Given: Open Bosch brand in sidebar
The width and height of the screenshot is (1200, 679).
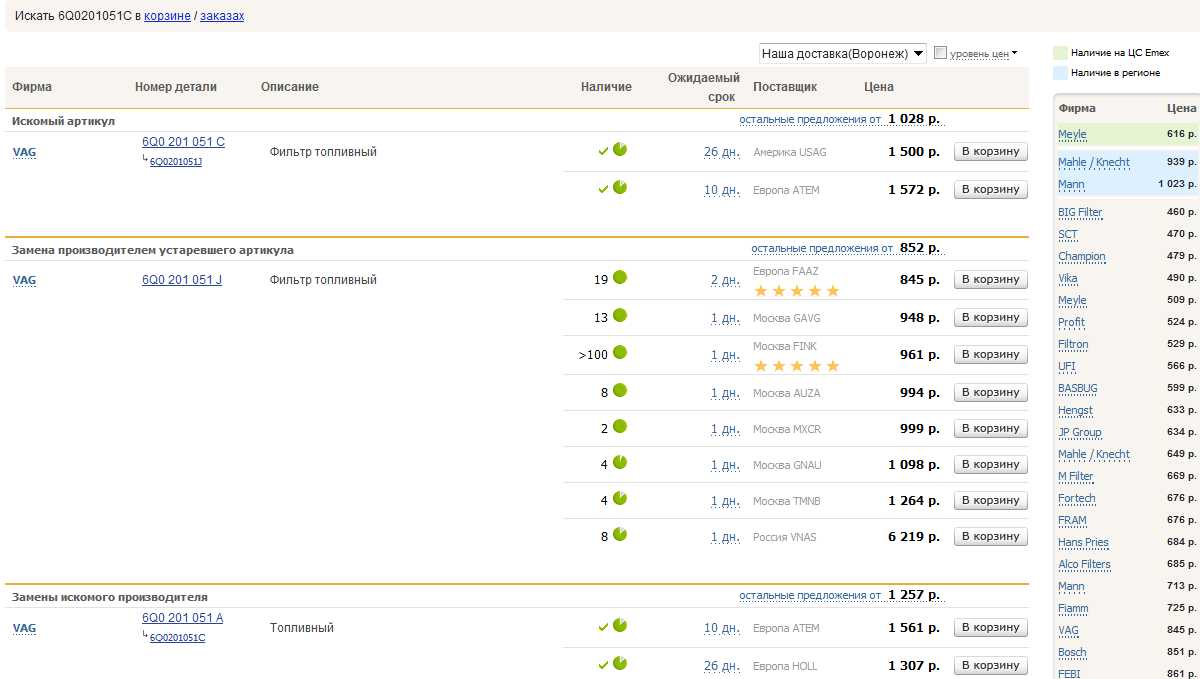Looking at the screenshot, I should [1072, 652].
